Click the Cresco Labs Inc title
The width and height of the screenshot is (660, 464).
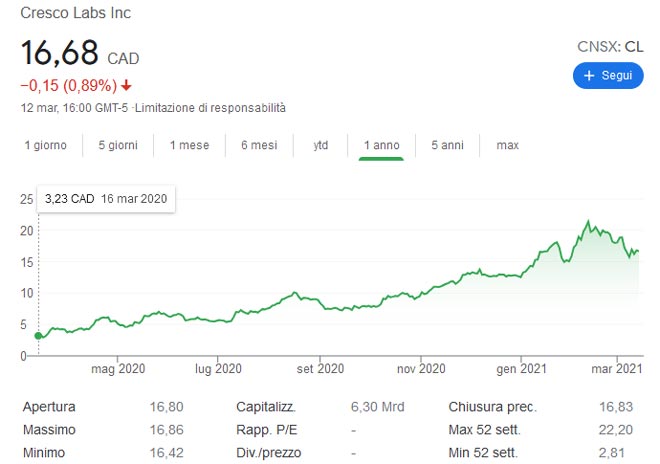(x=76, y=14)
